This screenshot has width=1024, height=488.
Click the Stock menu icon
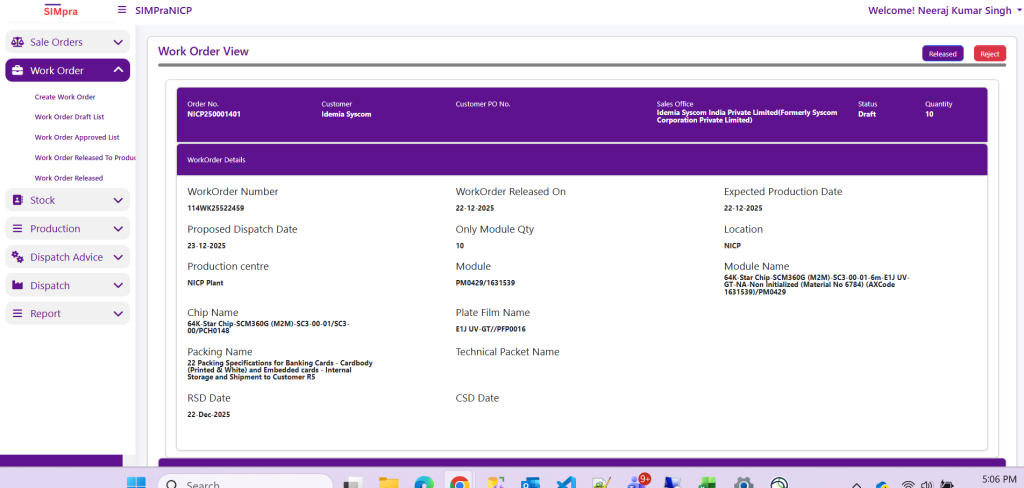pyautogui.click(x=18, y=200)
